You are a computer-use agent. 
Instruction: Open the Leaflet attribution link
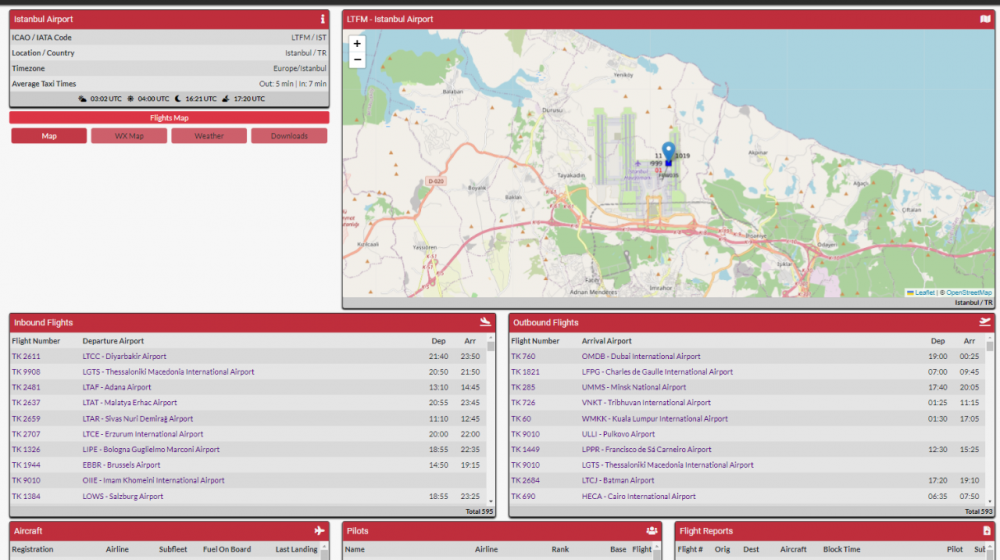click(x=924, y=292)
